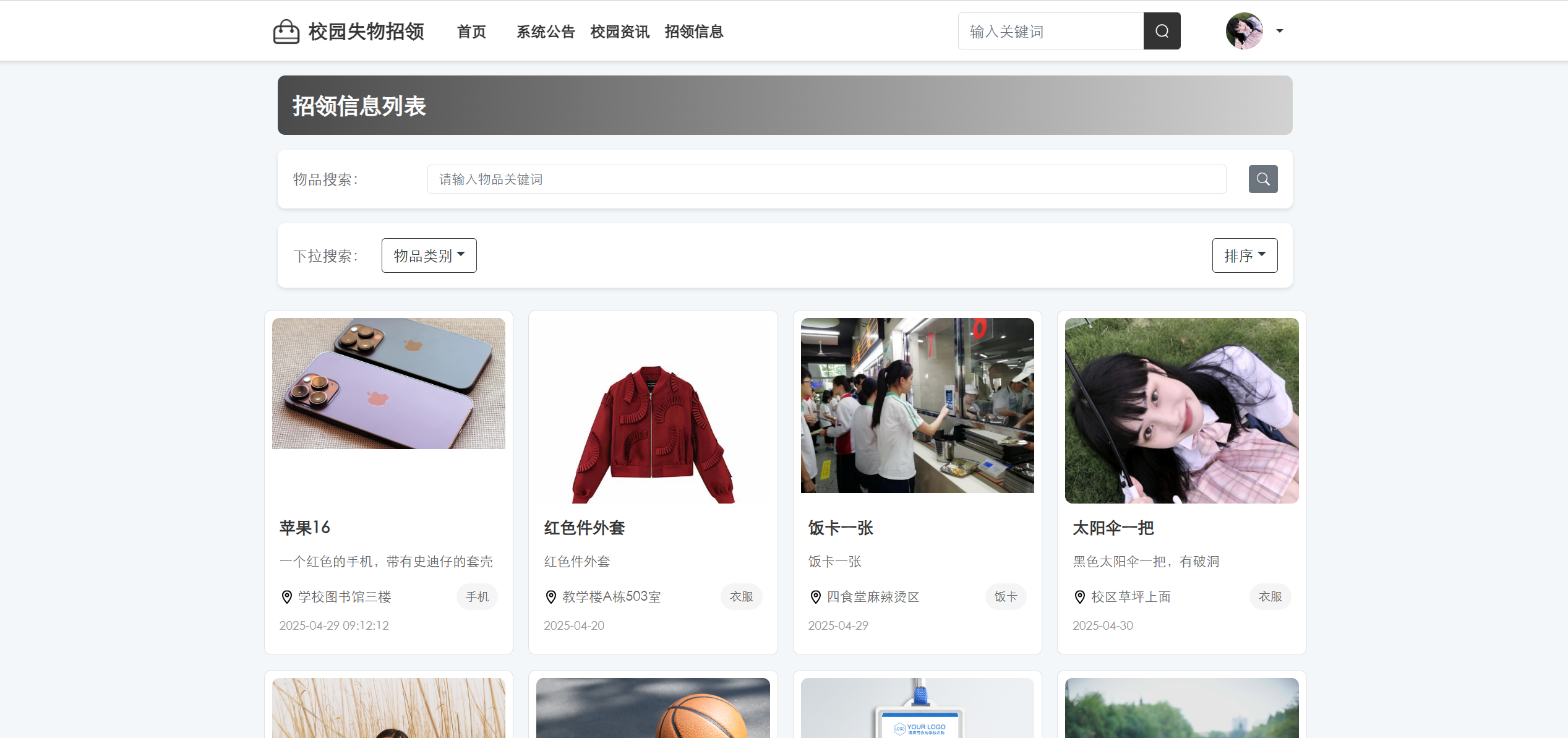
Task: Click the user avatar picture
Action: point(1244,31)
